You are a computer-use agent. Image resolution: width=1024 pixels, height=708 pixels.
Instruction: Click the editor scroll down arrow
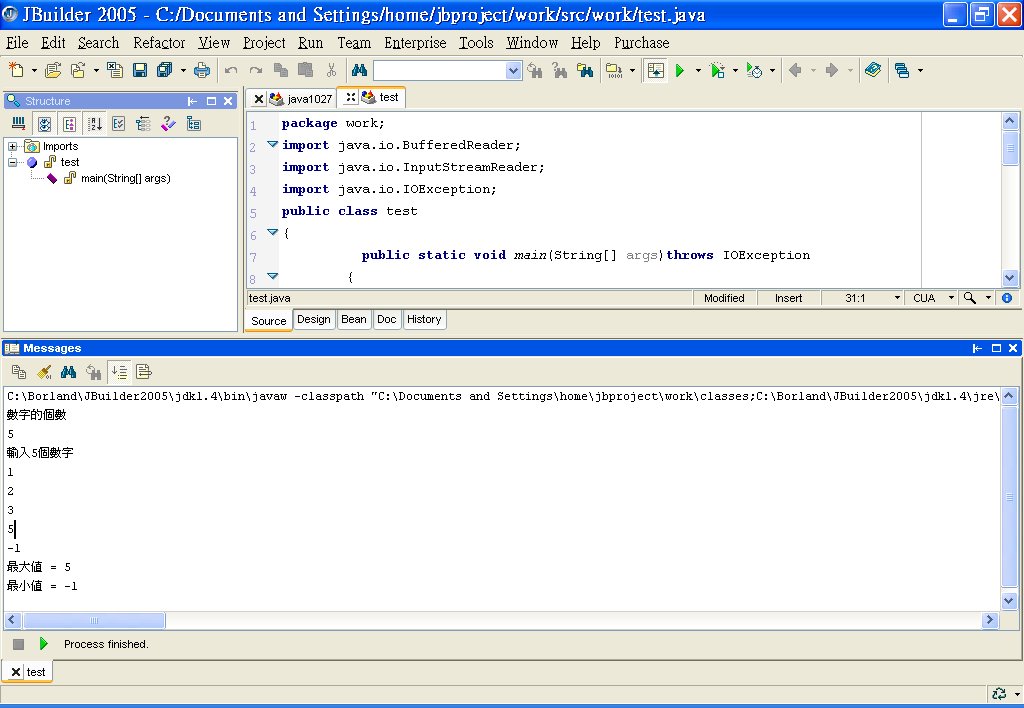click(1010, 278)
